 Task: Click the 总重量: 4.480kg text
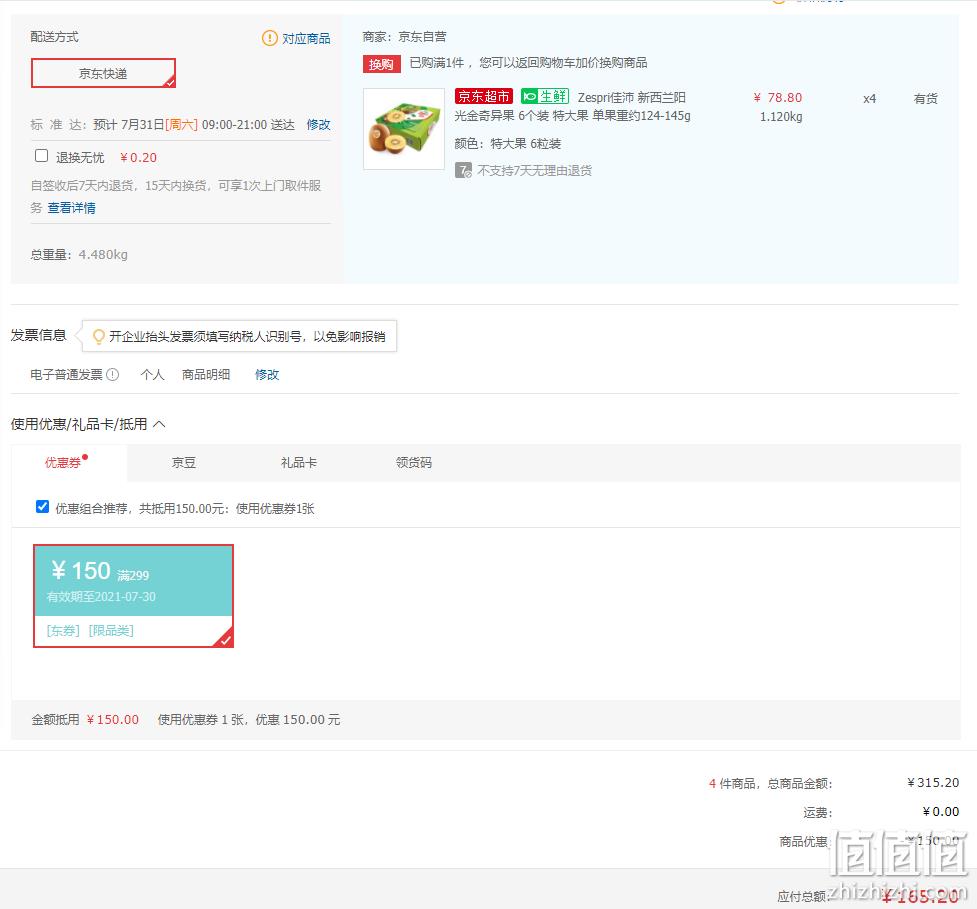click(x=79, y=254)
